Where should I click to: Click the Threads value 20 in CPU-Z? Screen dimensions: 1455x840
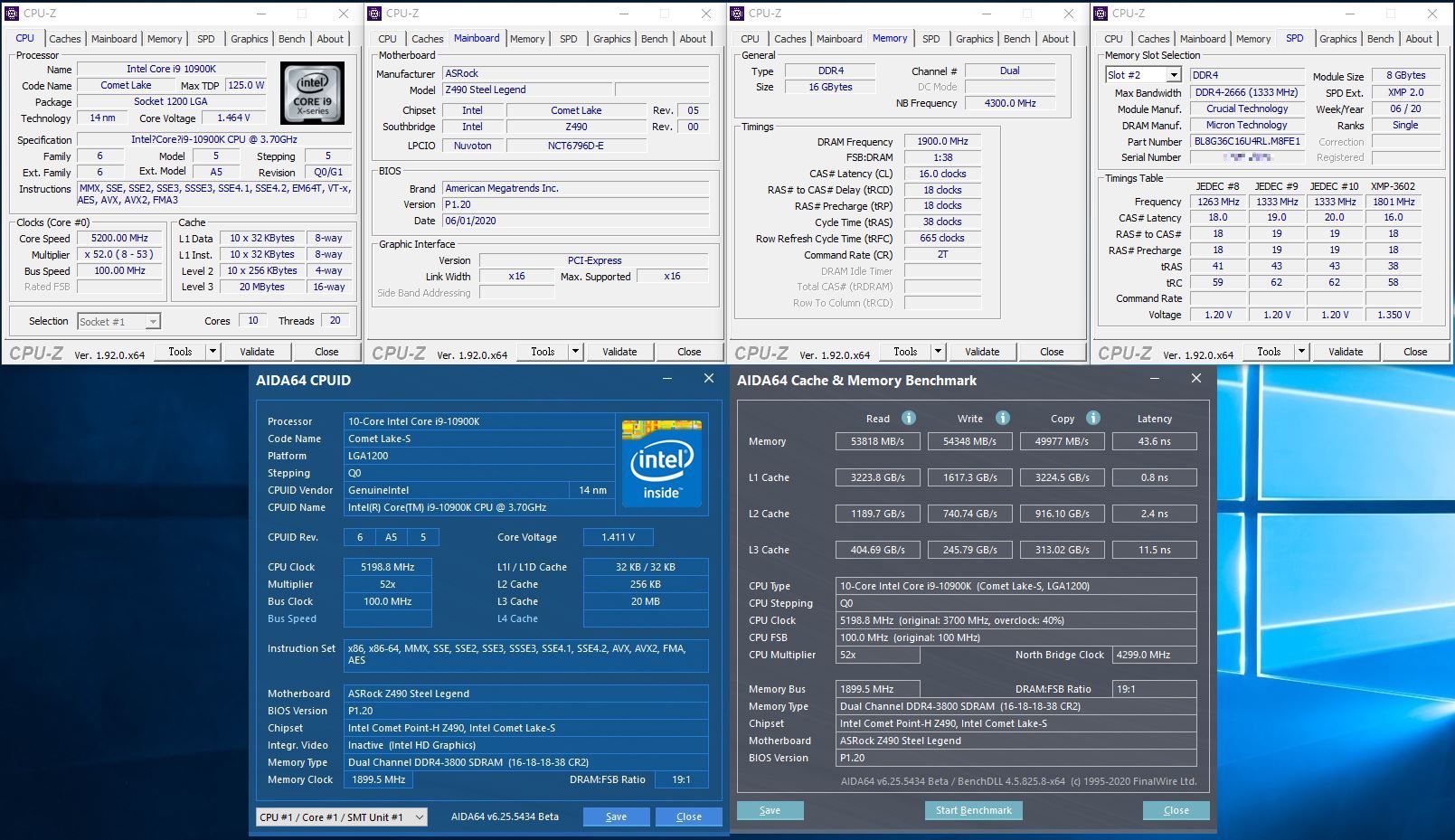335,320
